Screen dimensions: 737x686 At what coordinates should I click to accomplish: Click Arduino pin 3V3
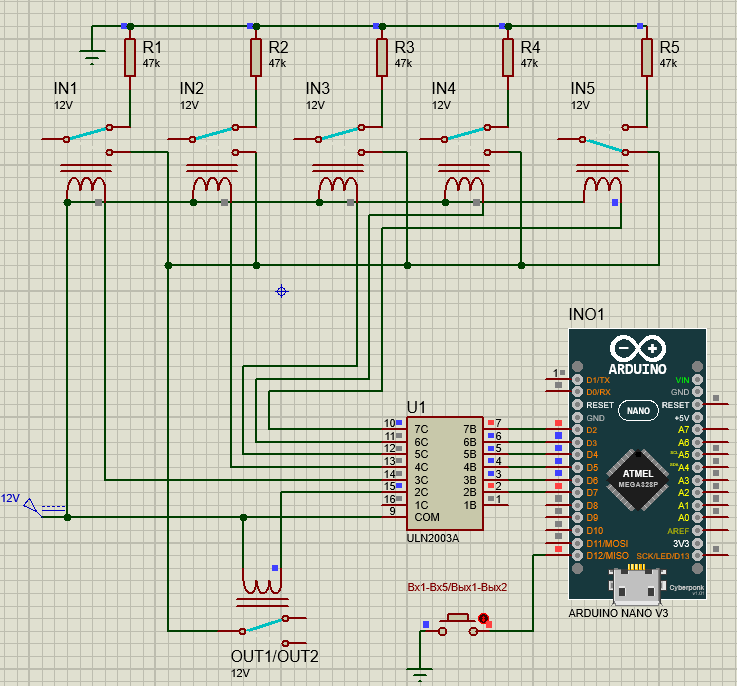(697, 543)
